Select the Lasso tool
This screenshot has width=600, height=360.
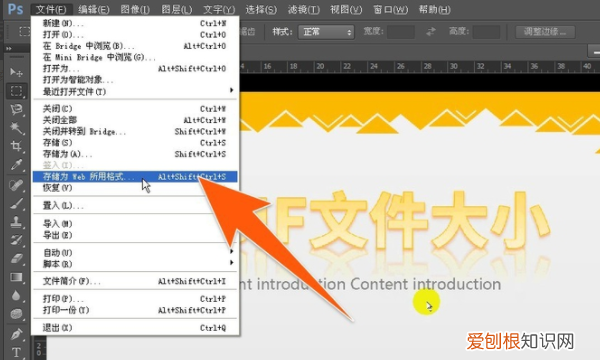(16, 109)
